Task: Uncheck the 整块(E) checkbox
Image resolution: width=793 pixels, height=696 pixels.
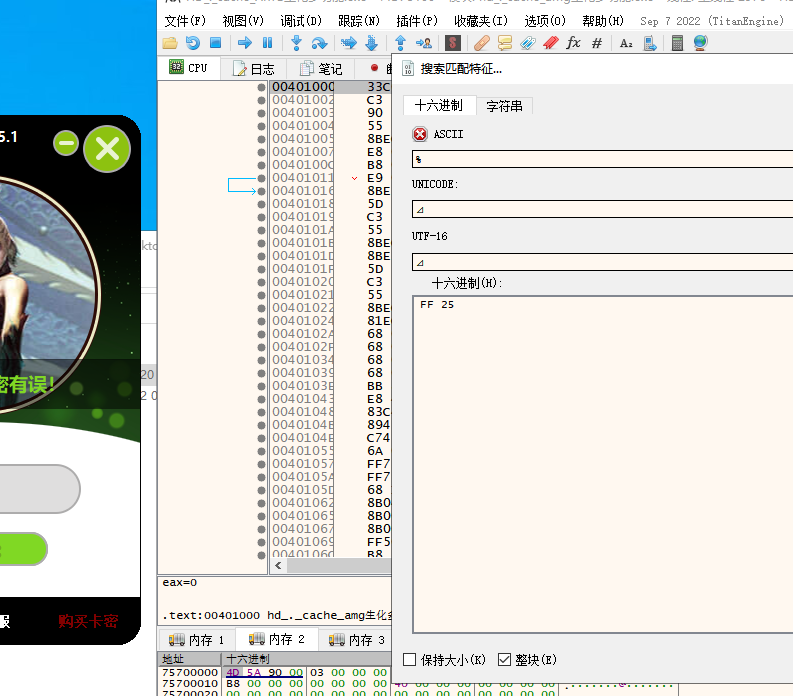Action: 504,660
